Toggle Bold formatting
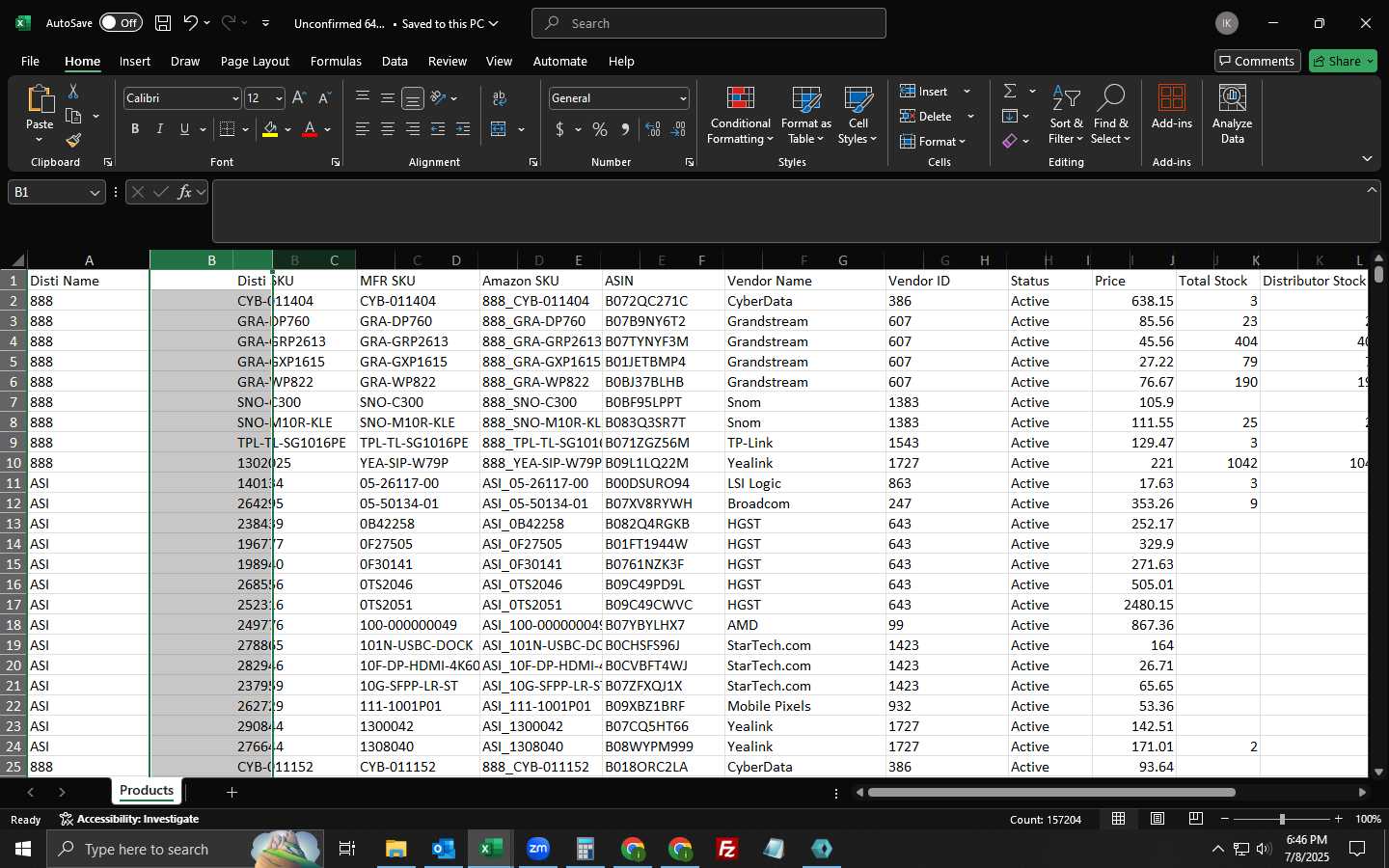Image resolution: width=1389 pixels, height=868 pixels. point(135,129)
